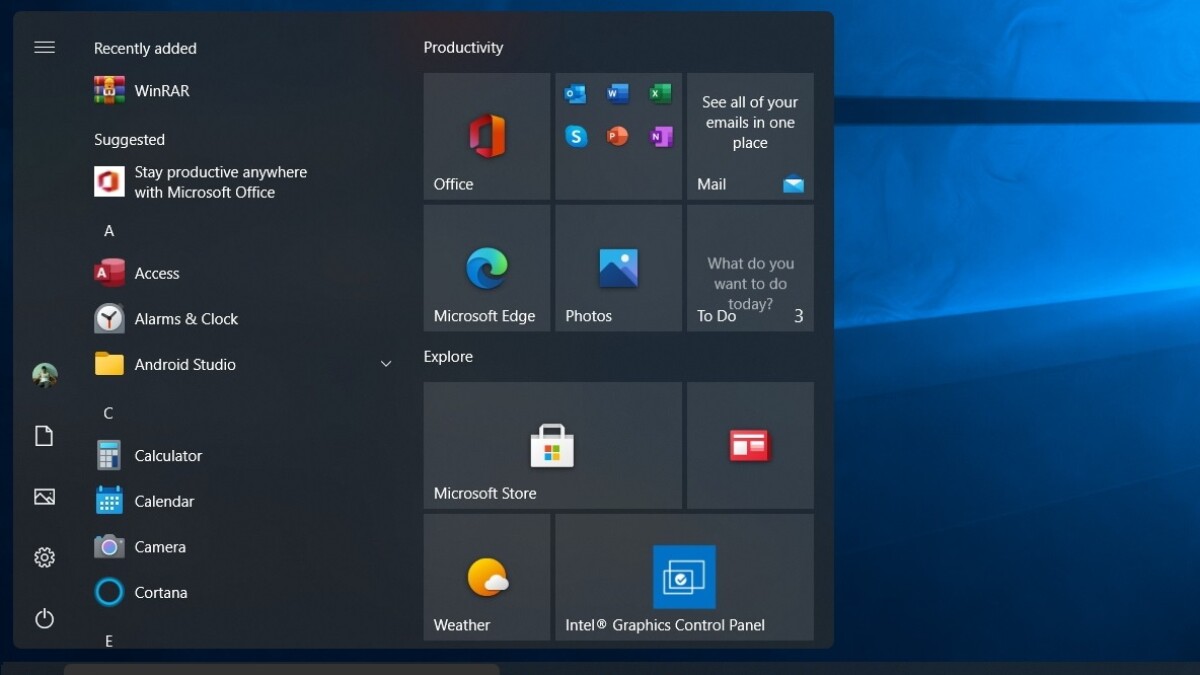Open the Microsoft Store tile
The height and width of the screenshot is (675, 1200).
551,445
